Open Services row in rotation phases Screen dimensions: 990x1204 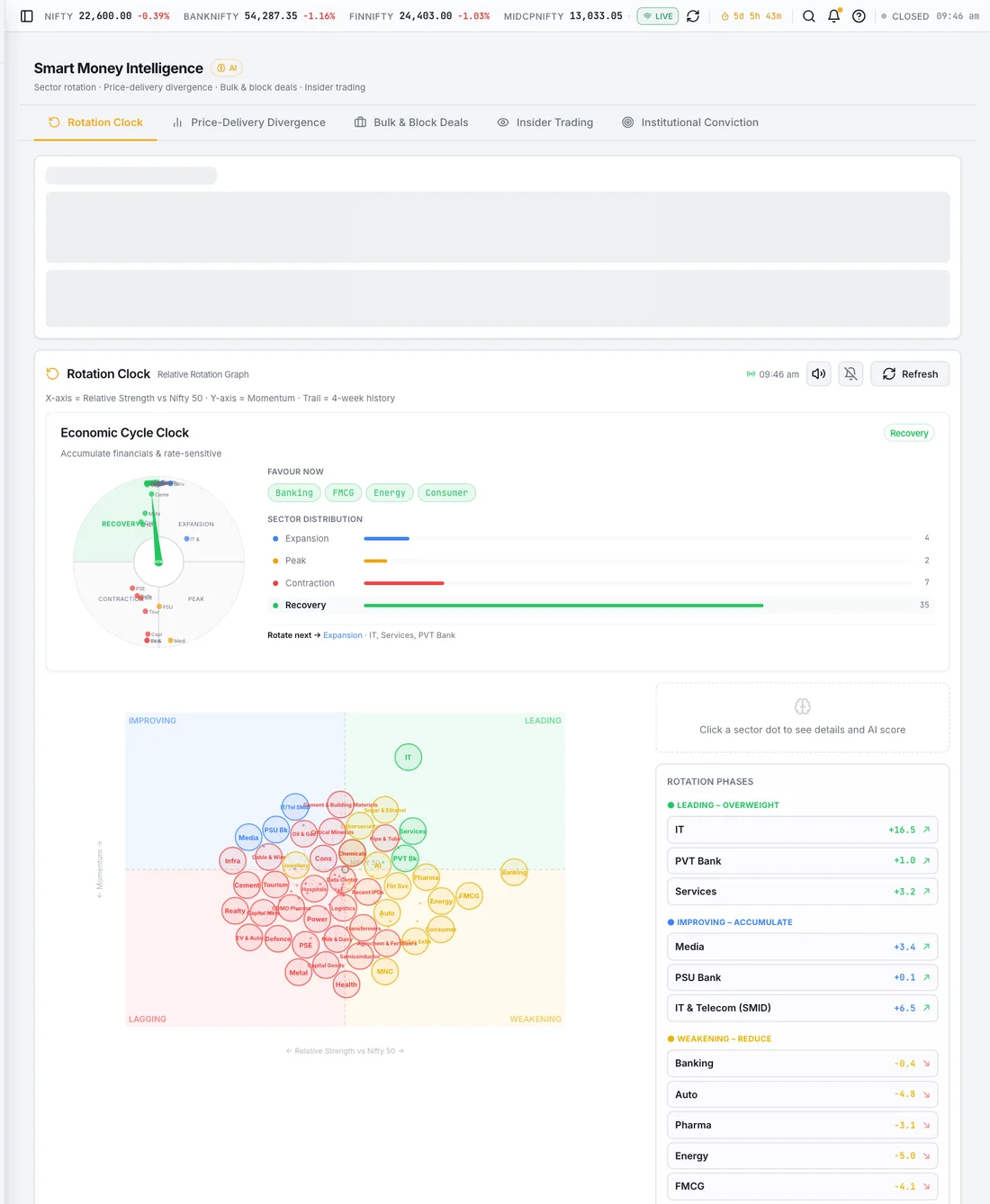802,892
